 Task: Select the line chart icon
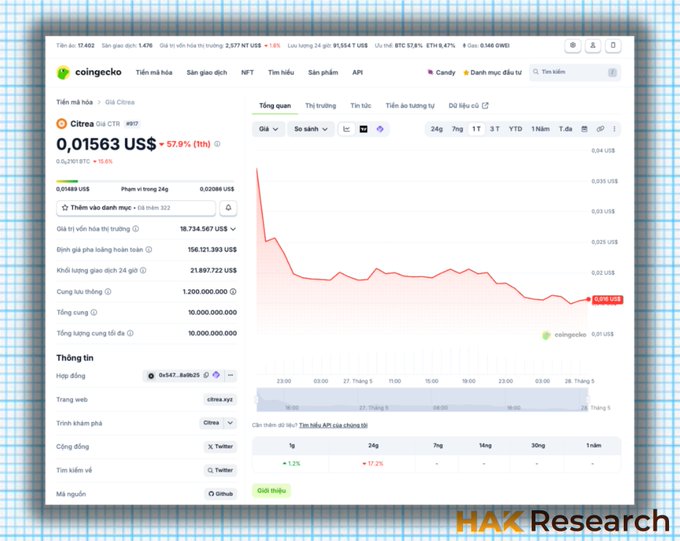pos(347,129)
